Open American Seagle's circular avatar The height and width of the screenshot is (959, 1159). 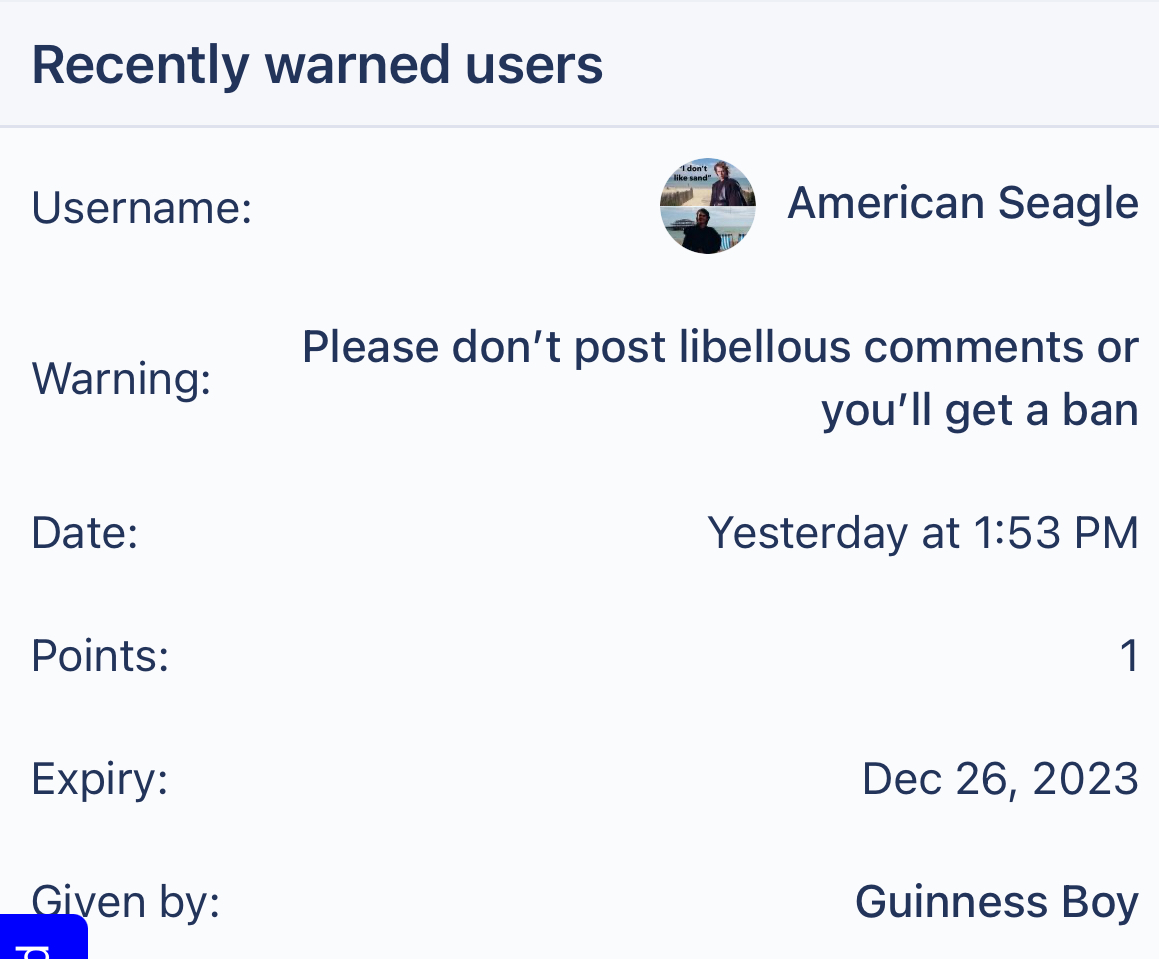coord(707,206)
